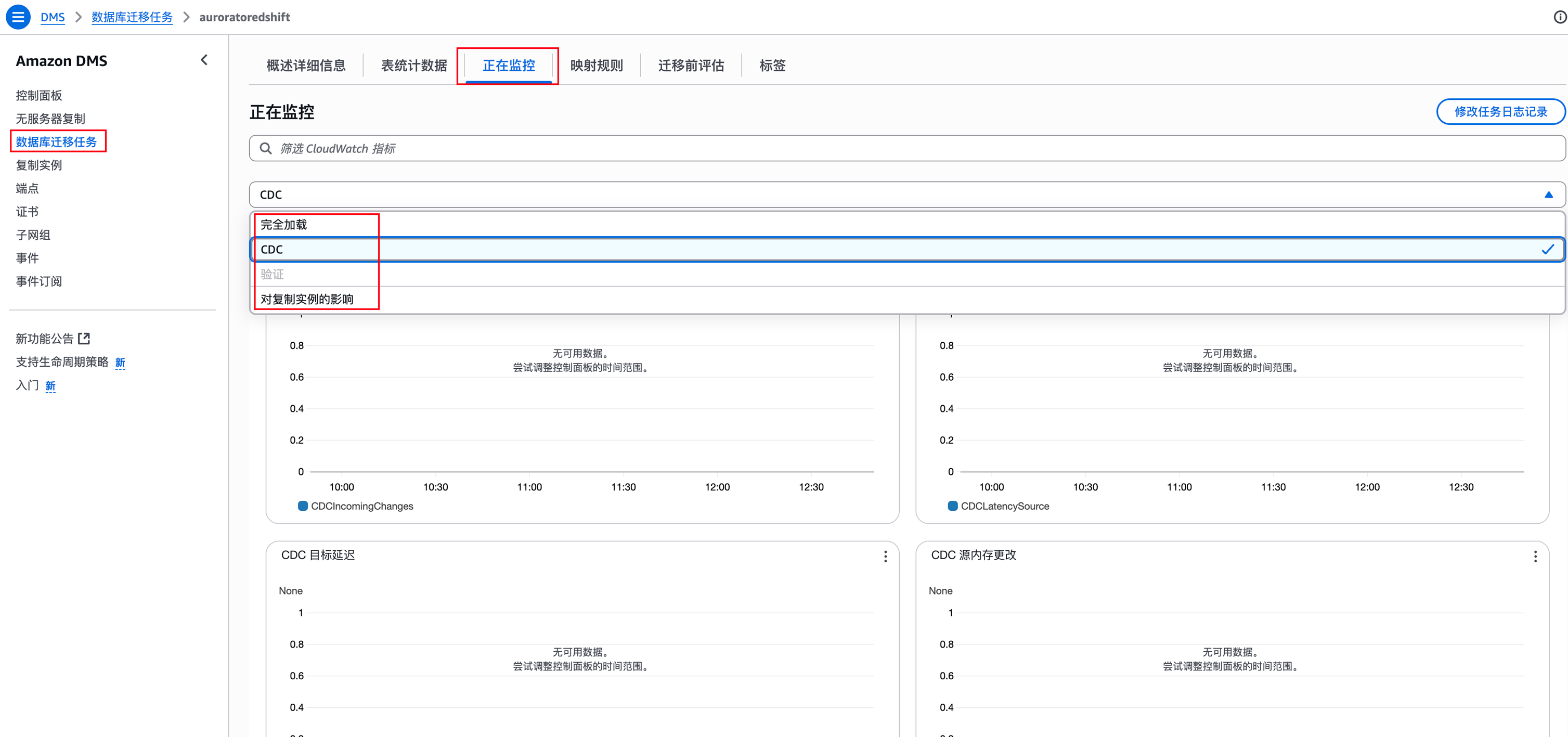Follow the 数据库迁移任务 breadcrumb link
Image resolution: width=1568 pixels, height=737 pixels.
(132, 17)
